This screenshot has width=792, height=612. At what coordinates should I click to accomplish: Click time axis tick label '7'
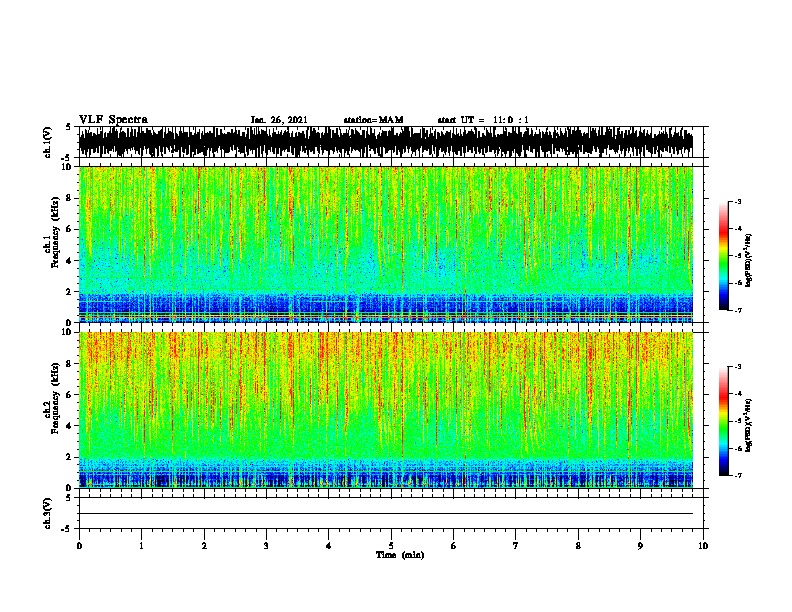[516, 546]
